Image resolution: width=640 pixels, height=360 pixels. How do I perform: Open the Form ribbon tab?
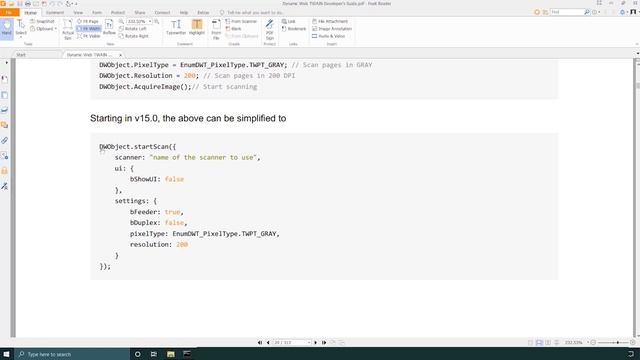97,13
